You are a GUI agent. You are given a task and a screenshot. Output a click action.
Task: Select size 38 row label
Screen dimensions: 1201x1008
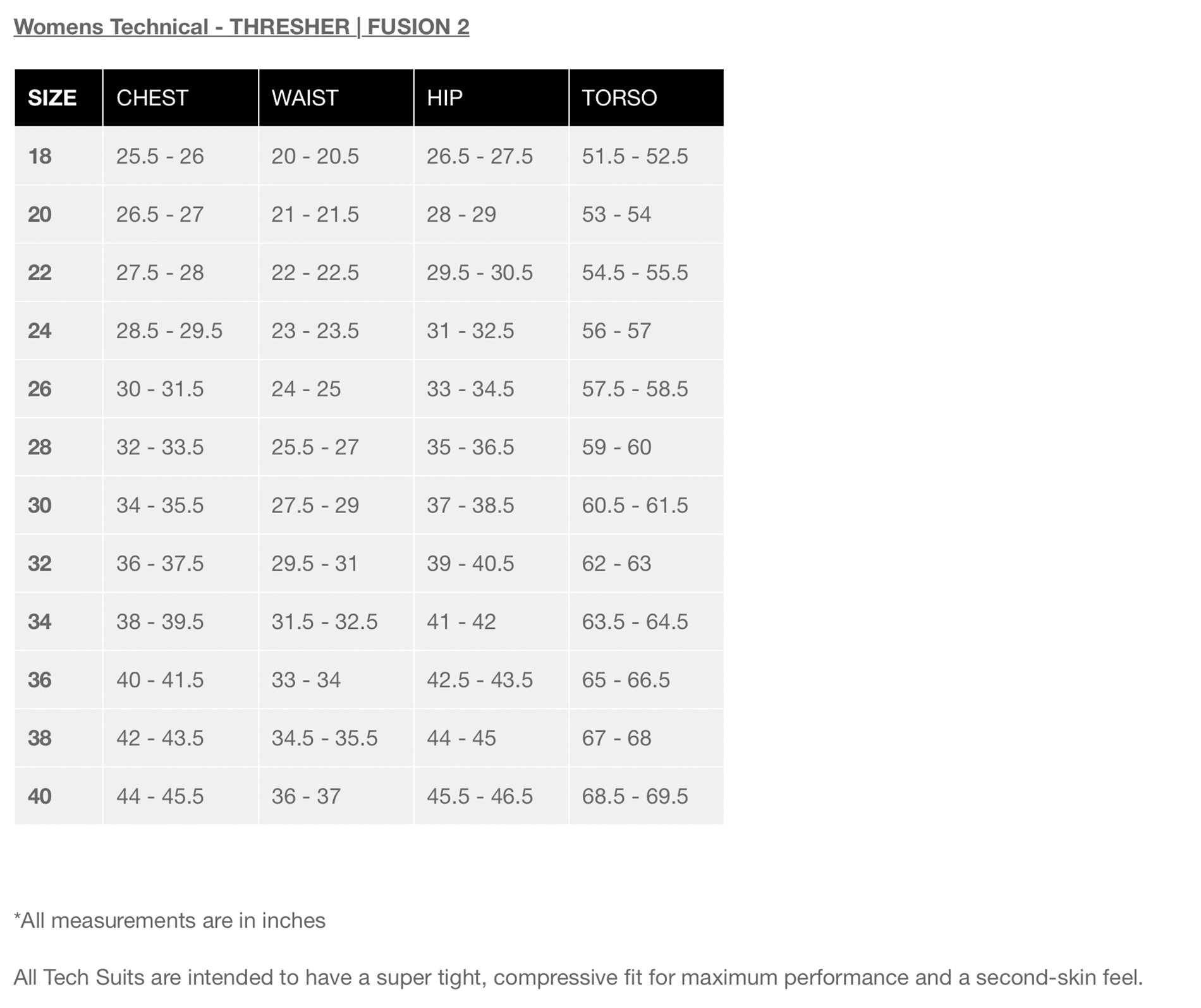(x=40, y=738)
